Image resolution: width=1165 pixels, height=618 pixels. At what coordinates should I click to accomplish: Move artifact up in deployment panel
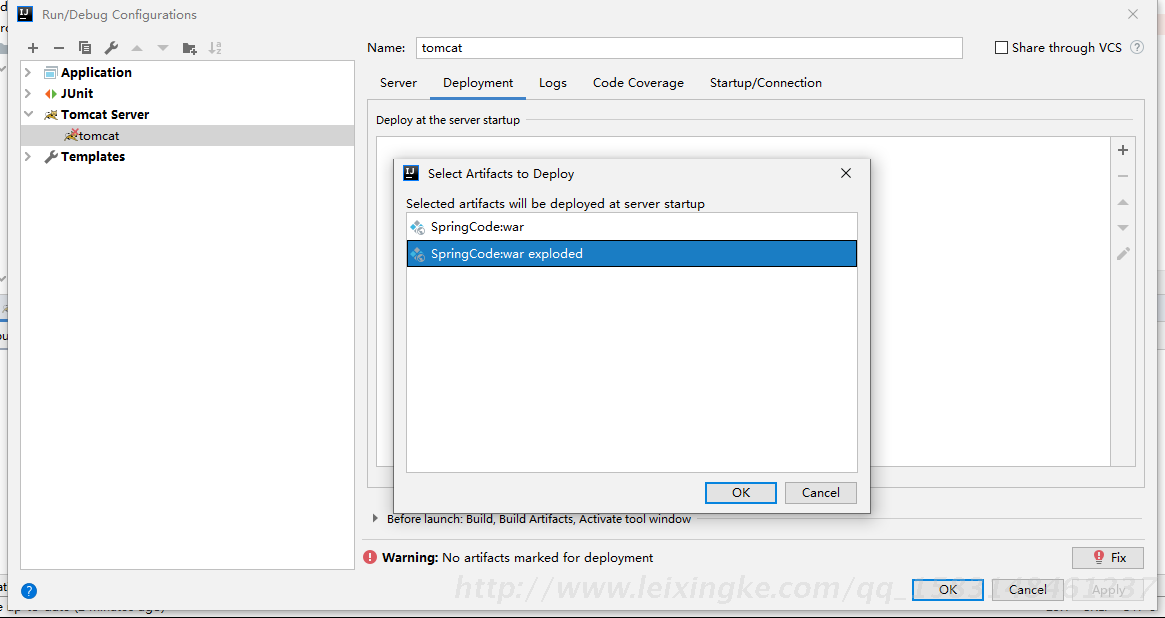(1123, 202)
